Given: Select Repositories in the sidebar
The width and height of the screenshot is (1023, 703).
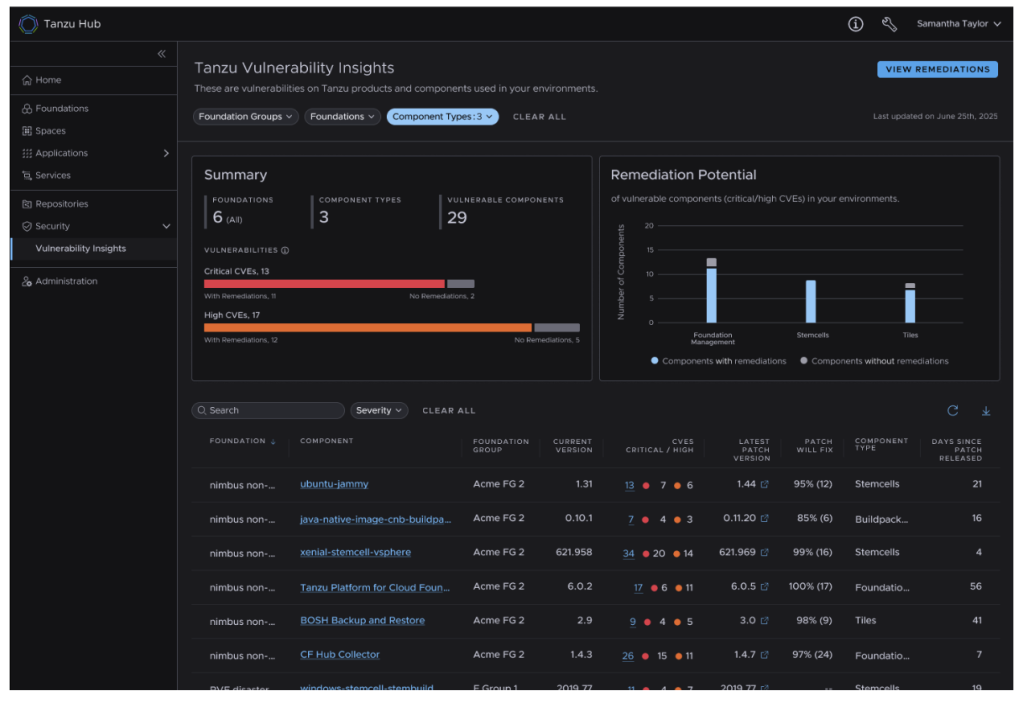Looking at the screenshot, I should point(61,204).
